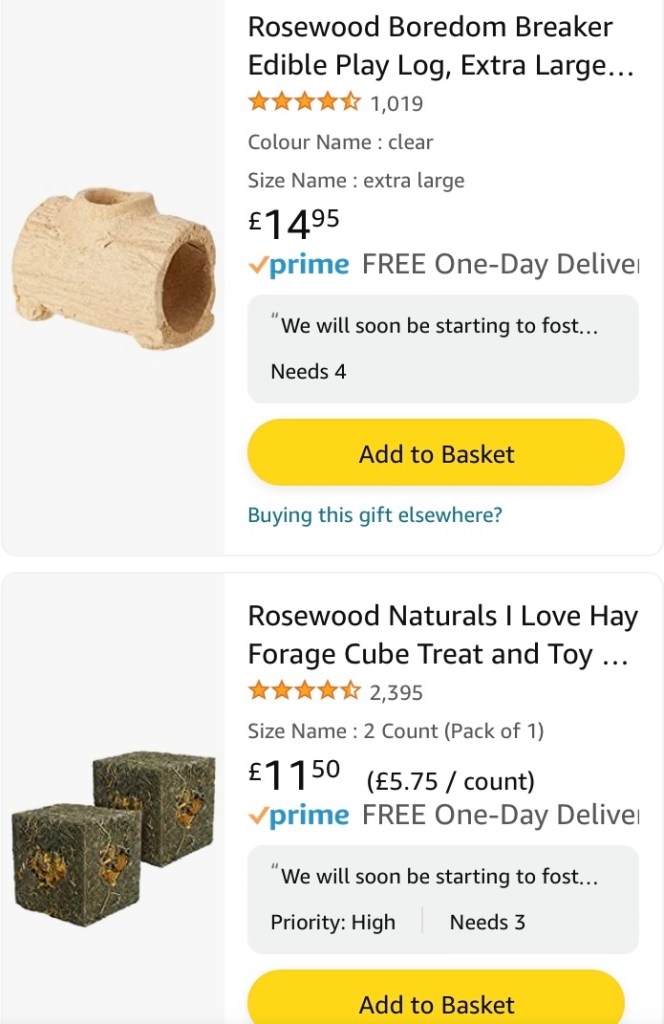Open the 1,019 reviews count

(x=396, y=103)
